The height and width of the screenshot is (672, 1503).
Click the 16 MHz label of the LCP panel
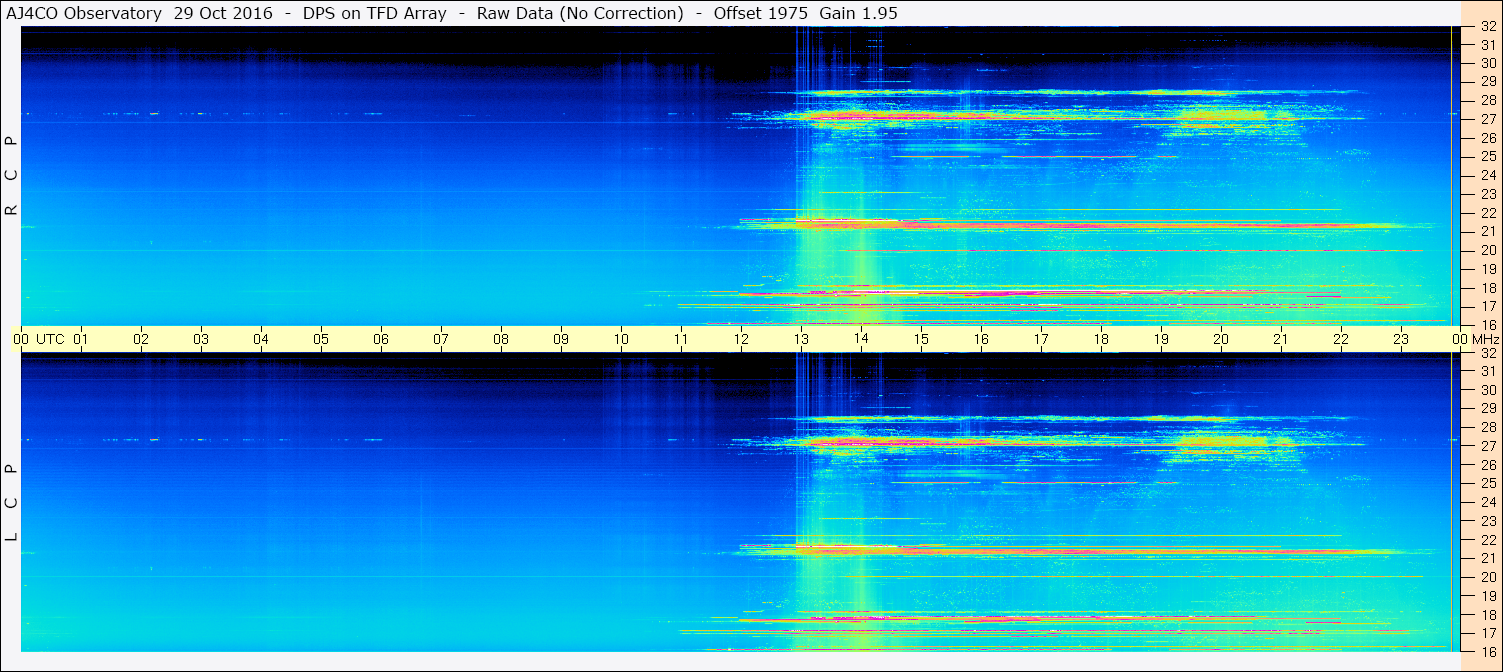(1487, 651)
